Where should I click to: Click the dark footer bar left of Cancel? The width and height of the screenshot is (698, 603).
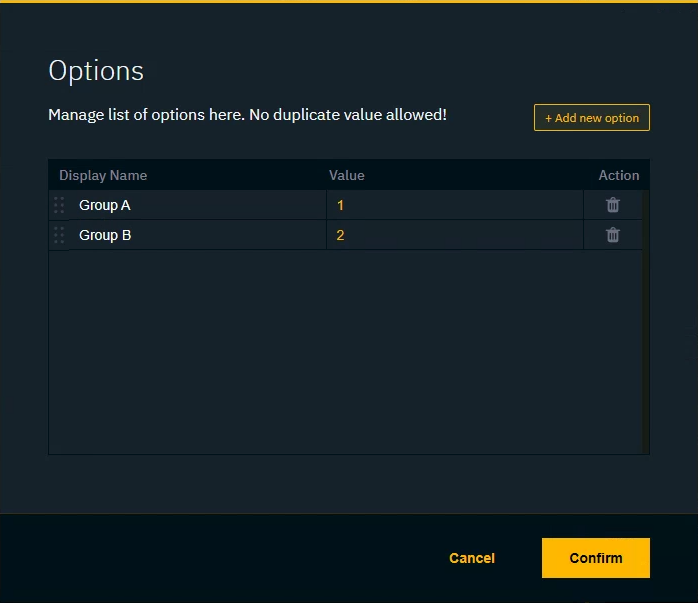tap(200, 558)
